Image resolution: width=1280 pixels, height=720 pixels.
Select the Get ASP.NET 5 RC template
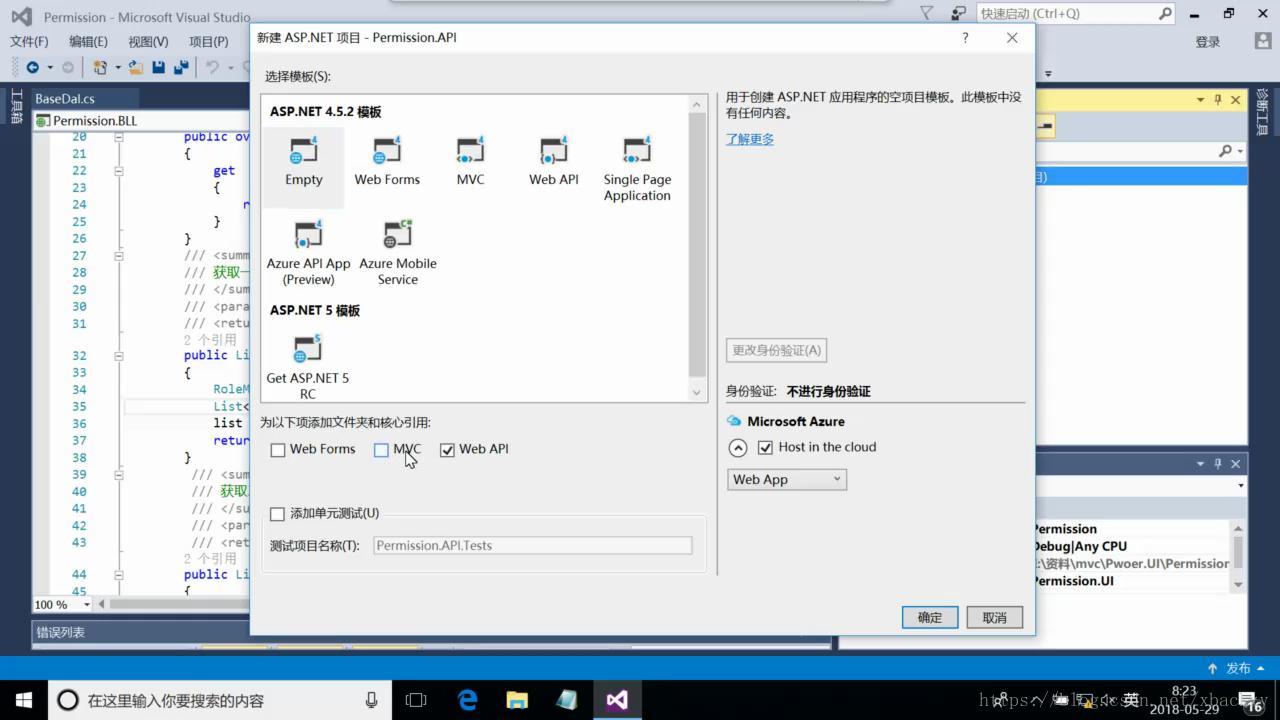tap(307, 367)
